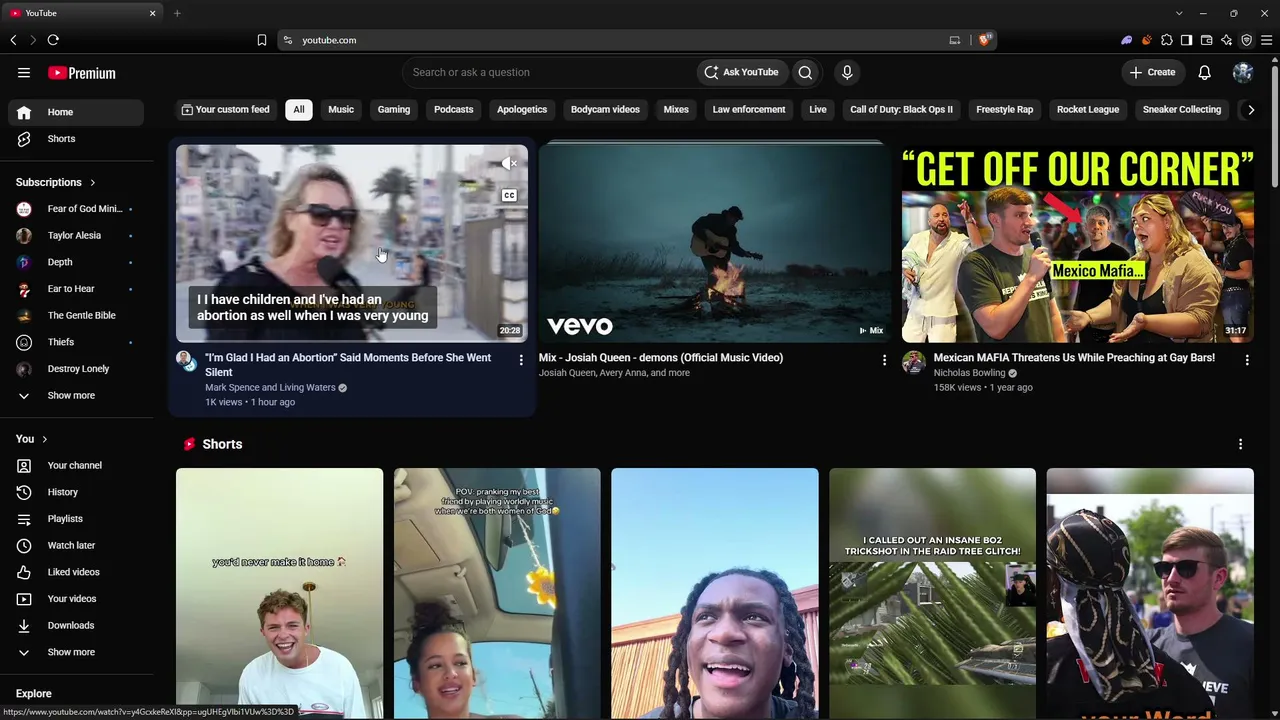1280x720 pixels.
Task: View site settings icon beside youtube.com
Action: (x=288, y=40)
